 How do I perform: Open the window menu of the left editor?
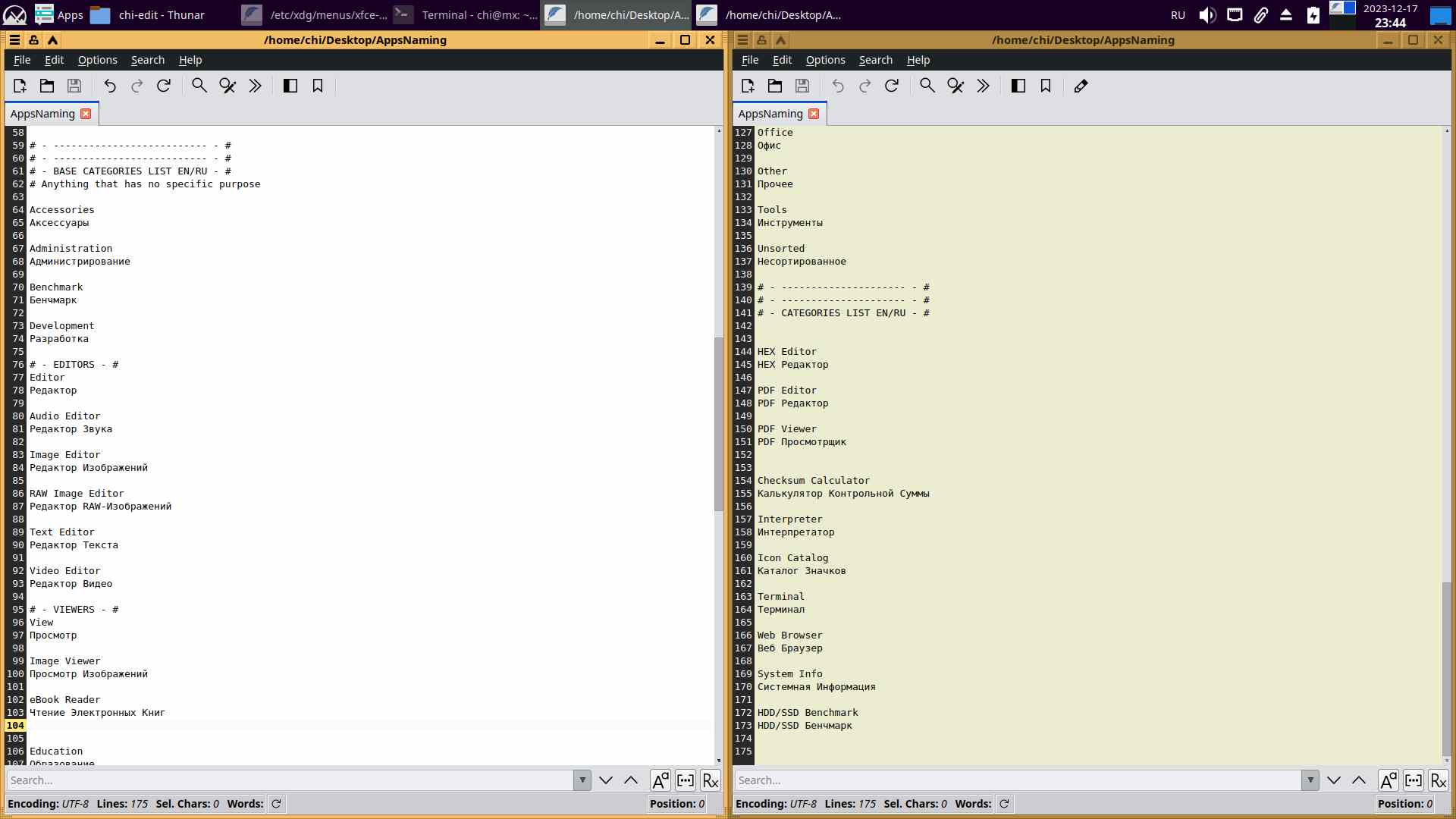point(14,40)
